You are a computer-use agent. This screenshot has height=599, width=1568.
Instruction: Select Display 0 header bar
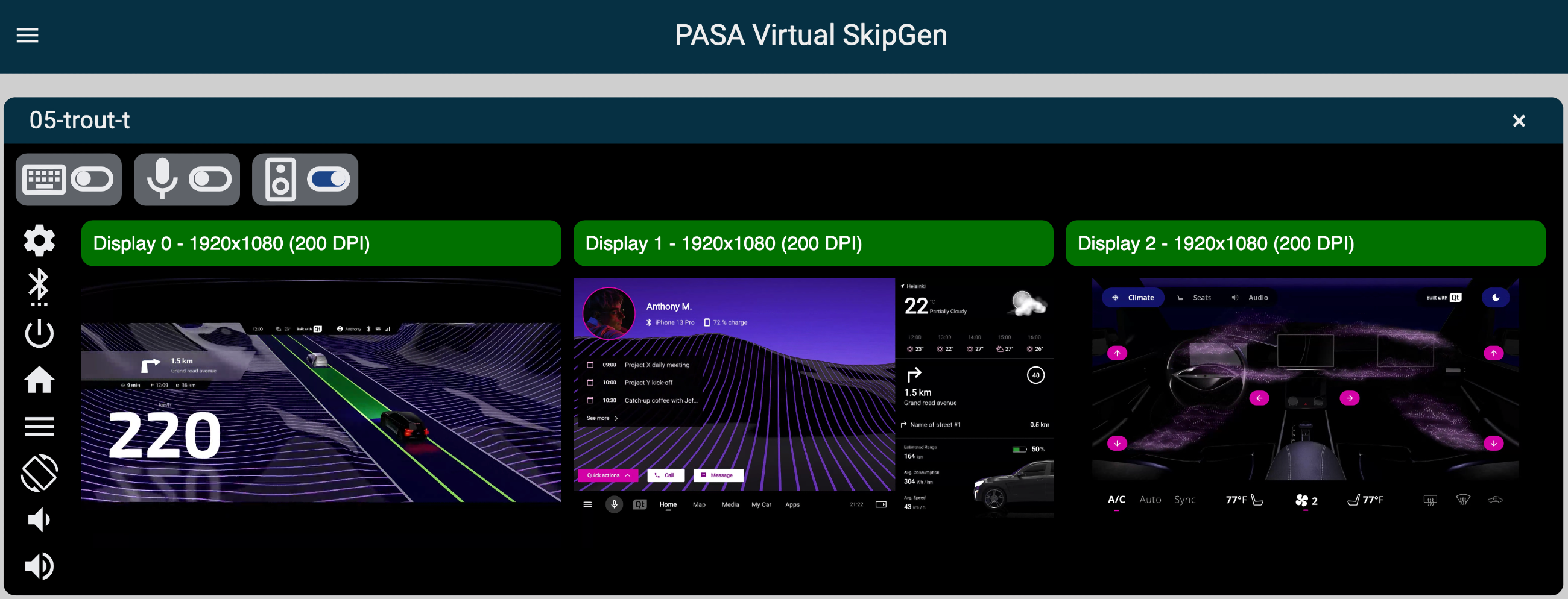pyautogui.click(x=321, y=243)
